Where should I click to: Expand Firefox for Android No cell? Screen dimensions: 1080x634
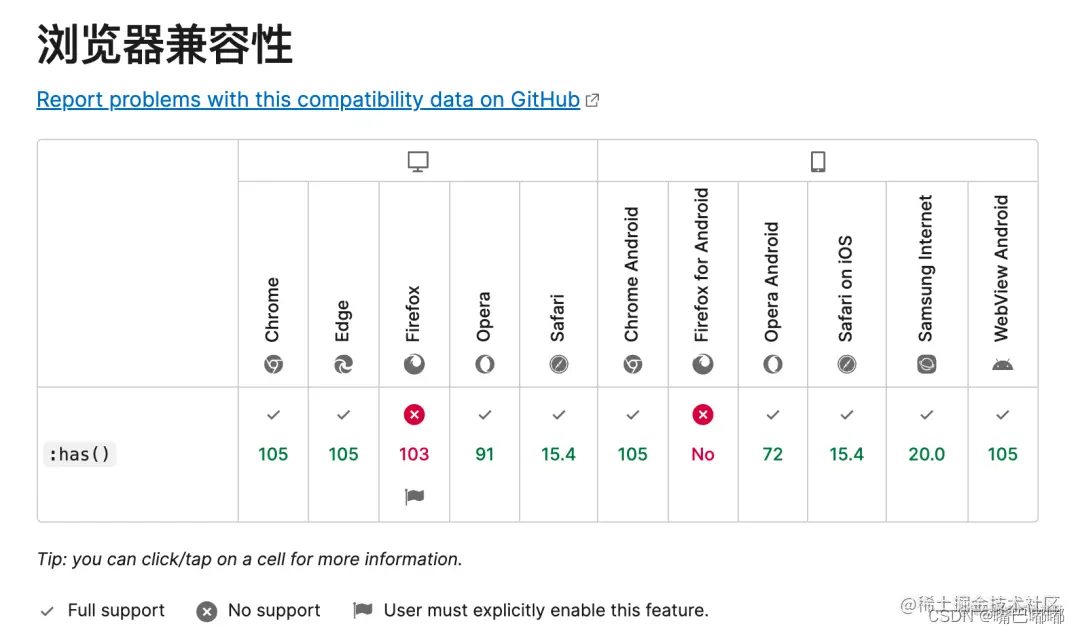[703, 454]
